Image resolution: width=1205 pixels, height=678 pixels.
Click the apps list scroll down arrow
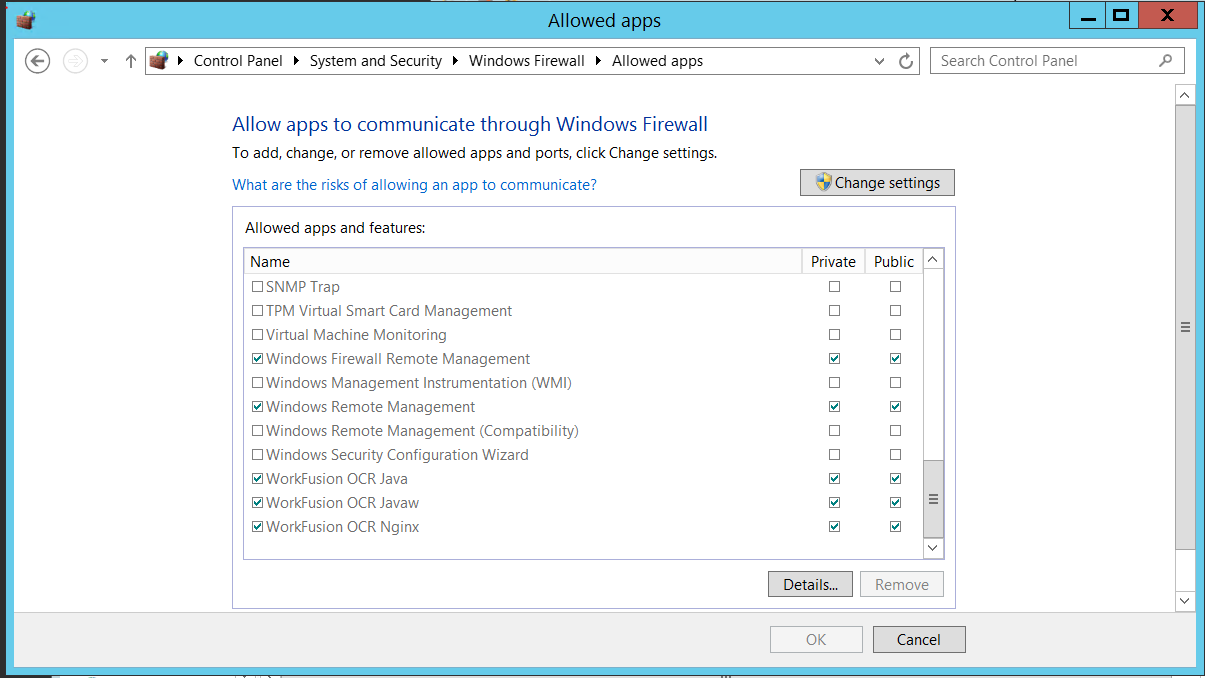(x=933, y=548)
